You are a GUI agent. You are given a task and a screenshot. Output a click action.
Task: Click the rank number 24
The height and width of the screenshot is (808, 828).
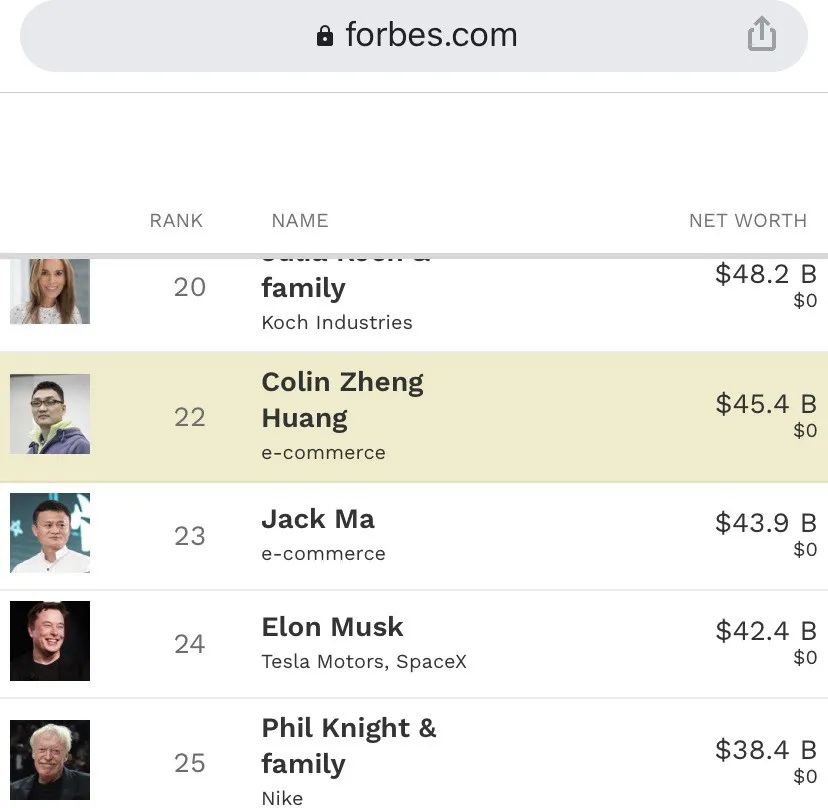click(x=189, y=644)
